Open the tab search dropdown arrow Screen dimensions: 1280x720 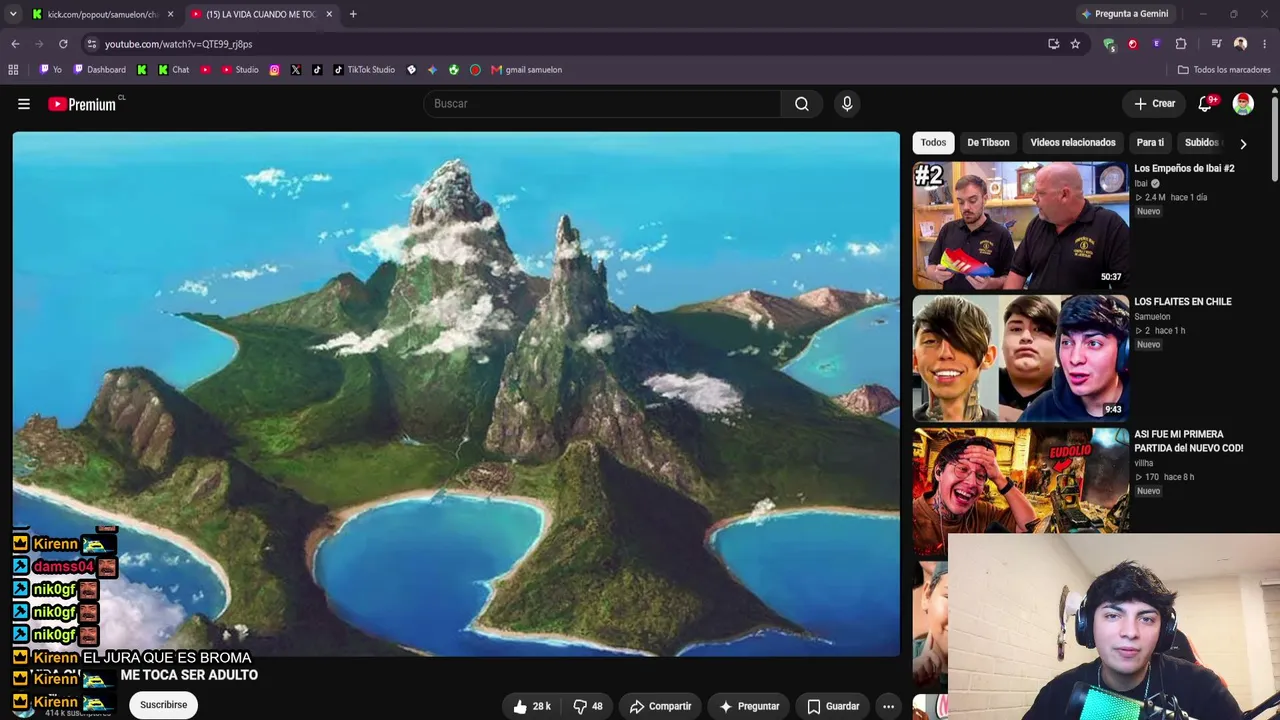click(x=13, y=14)
